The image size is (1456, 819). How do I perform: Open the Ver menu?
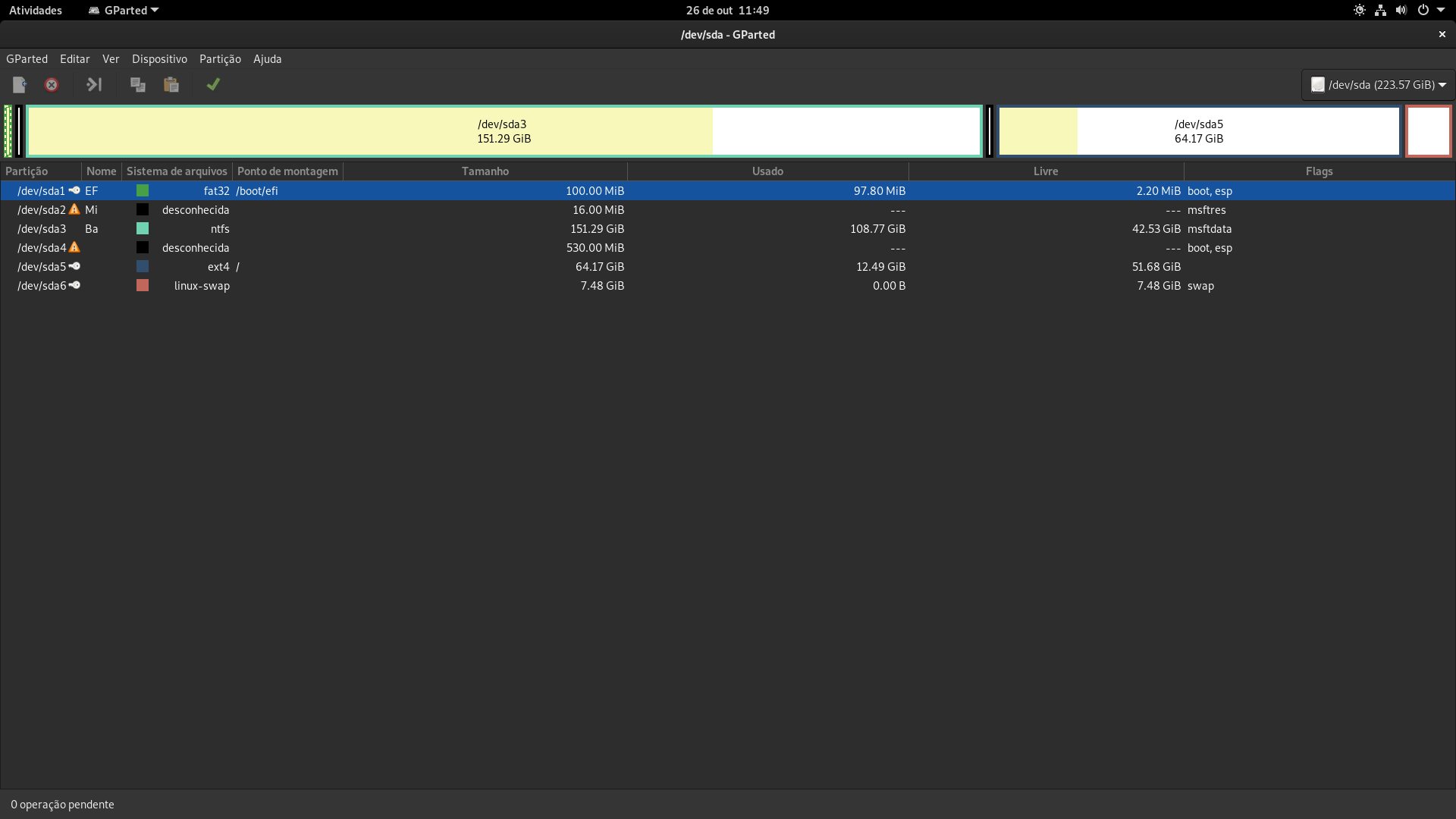[111, 59]
